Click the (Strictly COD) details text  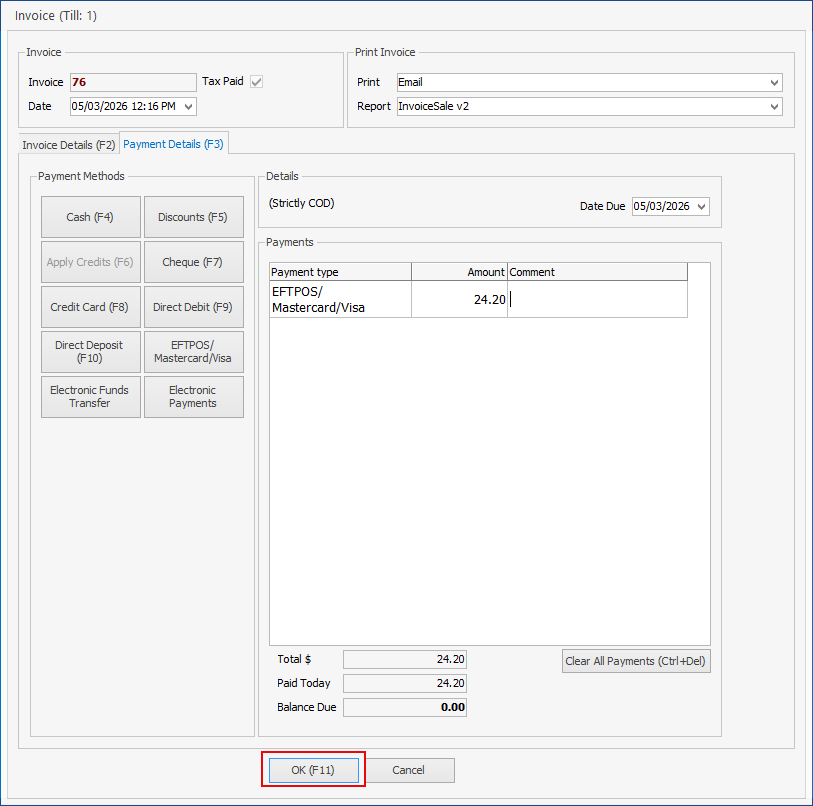[x=301, y=203]
